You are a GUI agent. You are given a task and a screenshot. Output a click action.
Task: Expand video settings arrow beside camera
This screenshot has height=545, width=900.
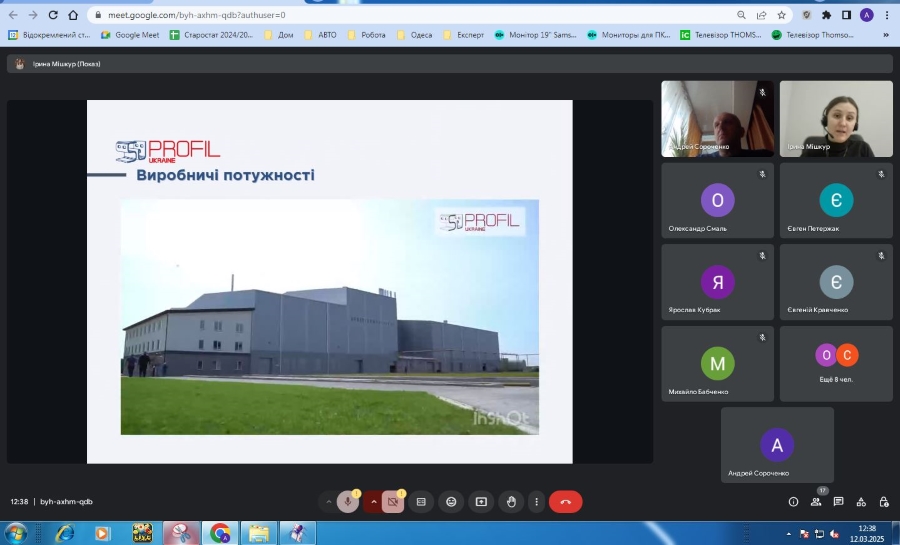coord(374,502)
